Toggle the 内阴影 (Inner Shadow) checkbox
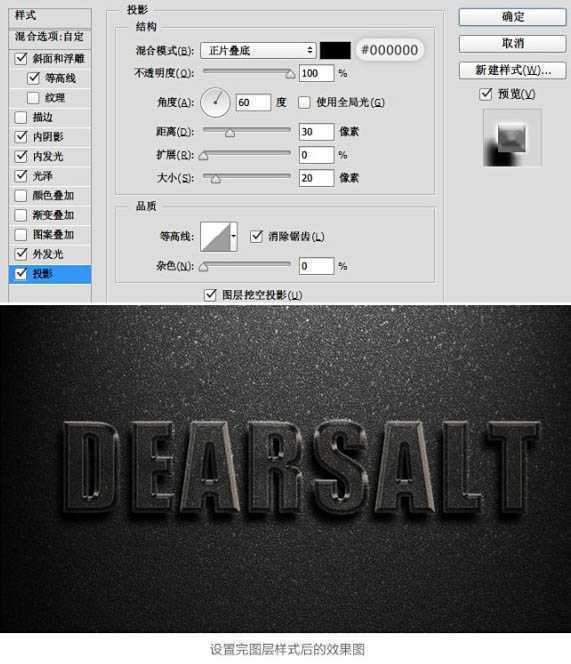The image size is (571, 664). tap(21, 137)
